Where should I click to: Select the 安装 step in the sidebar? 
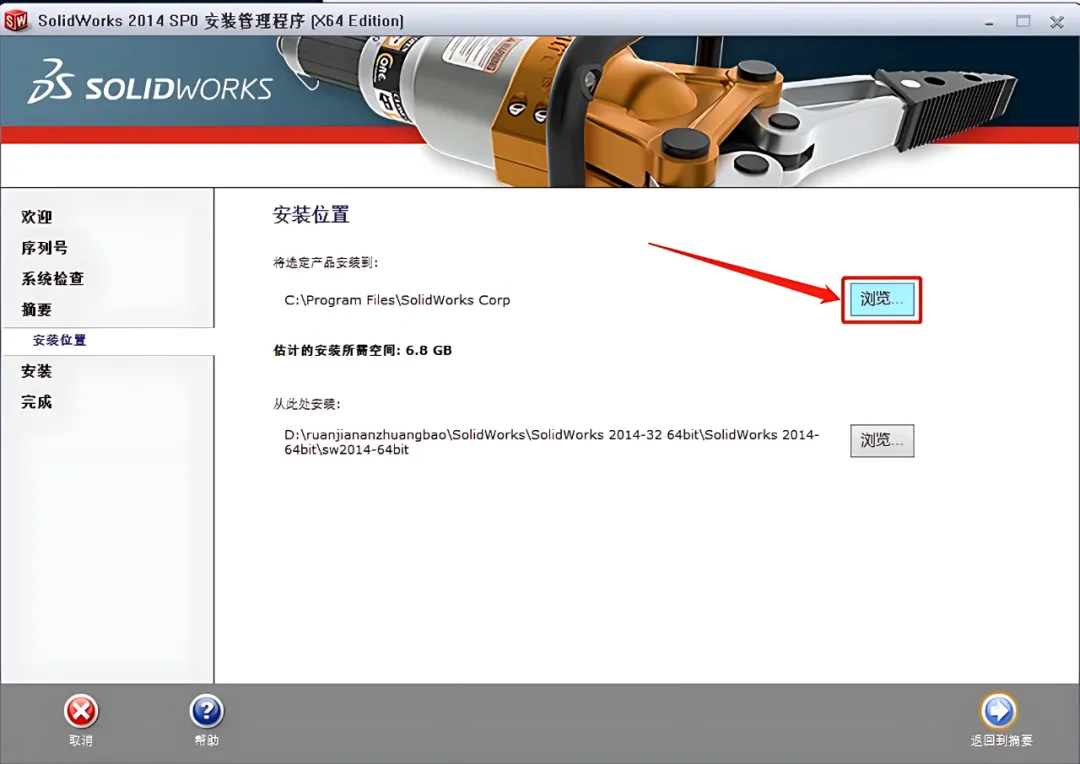pos(37,371)
